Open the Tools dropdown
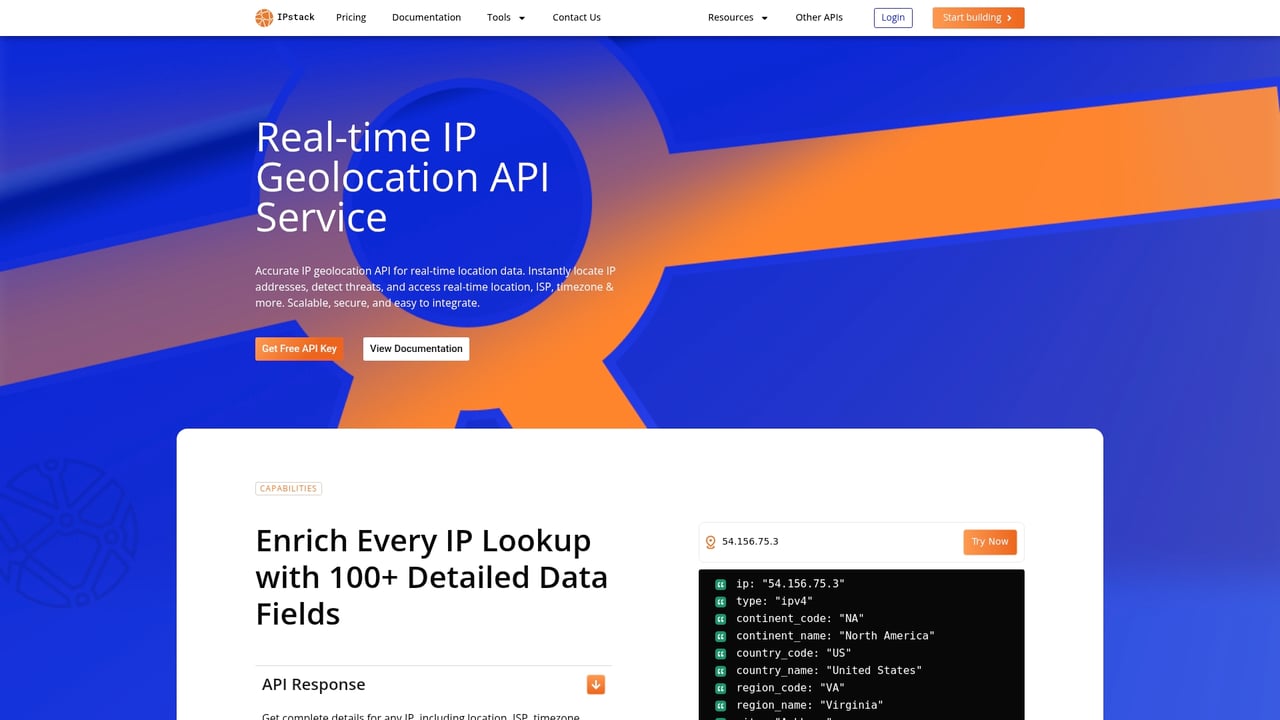Image resolution: width=1280 pixels, height=720 pixels. [x=505, y=17]
